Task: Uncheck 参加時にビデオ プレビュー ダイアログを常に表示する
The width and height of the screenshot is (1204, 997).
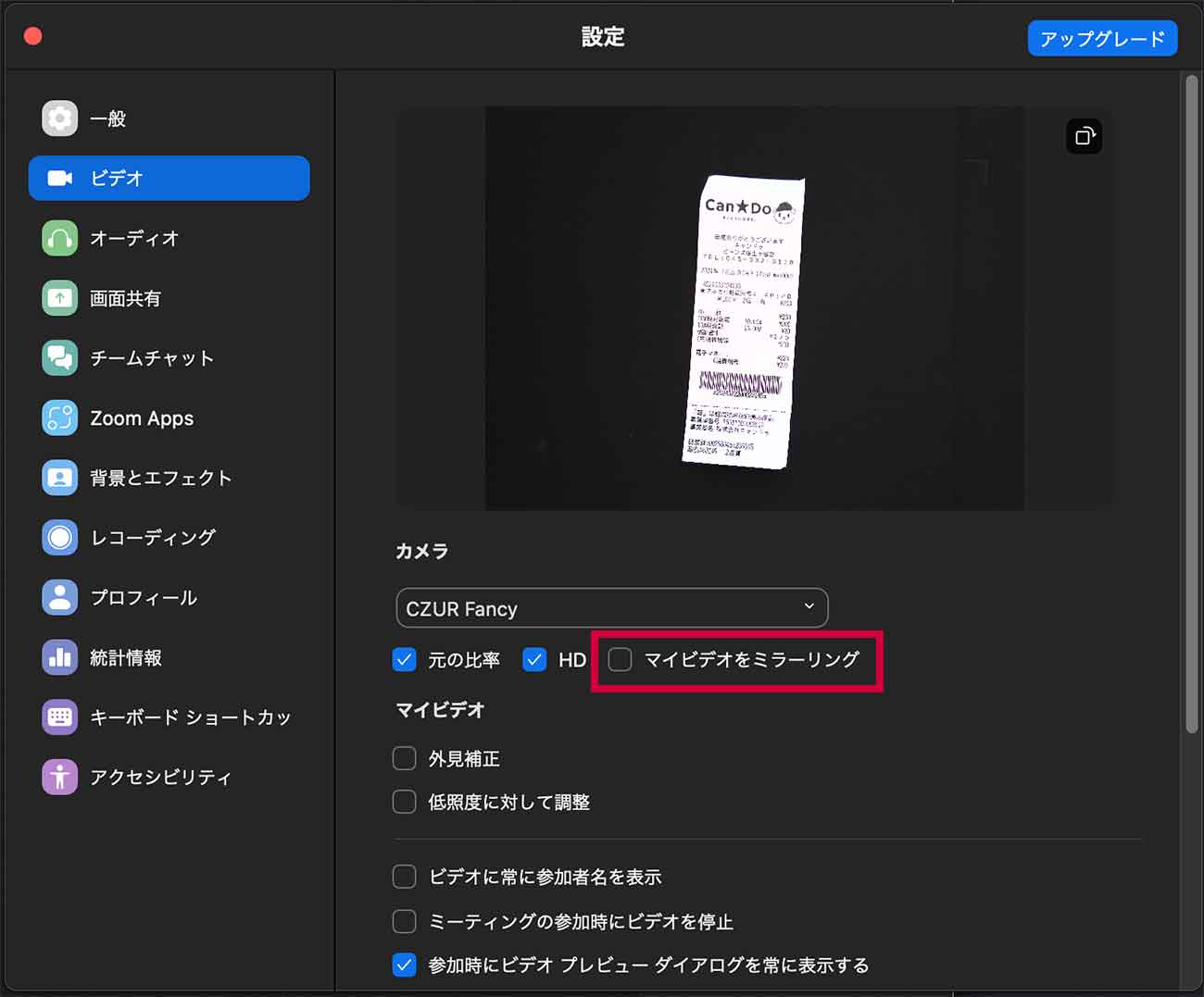Action: point(405,965)
